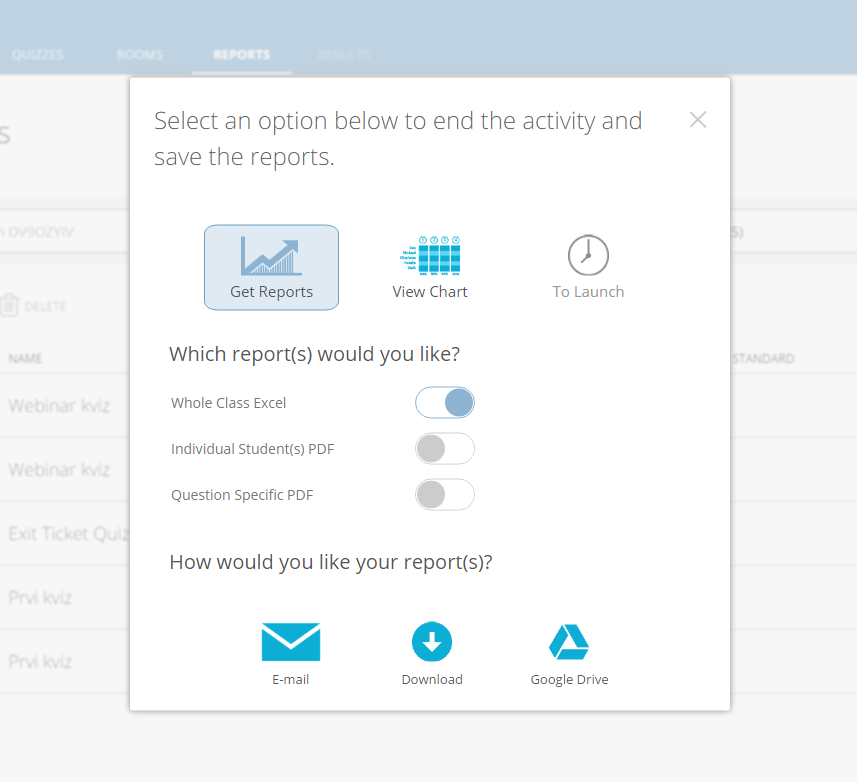Click the trash Delete icon

[x=10, y=306]
